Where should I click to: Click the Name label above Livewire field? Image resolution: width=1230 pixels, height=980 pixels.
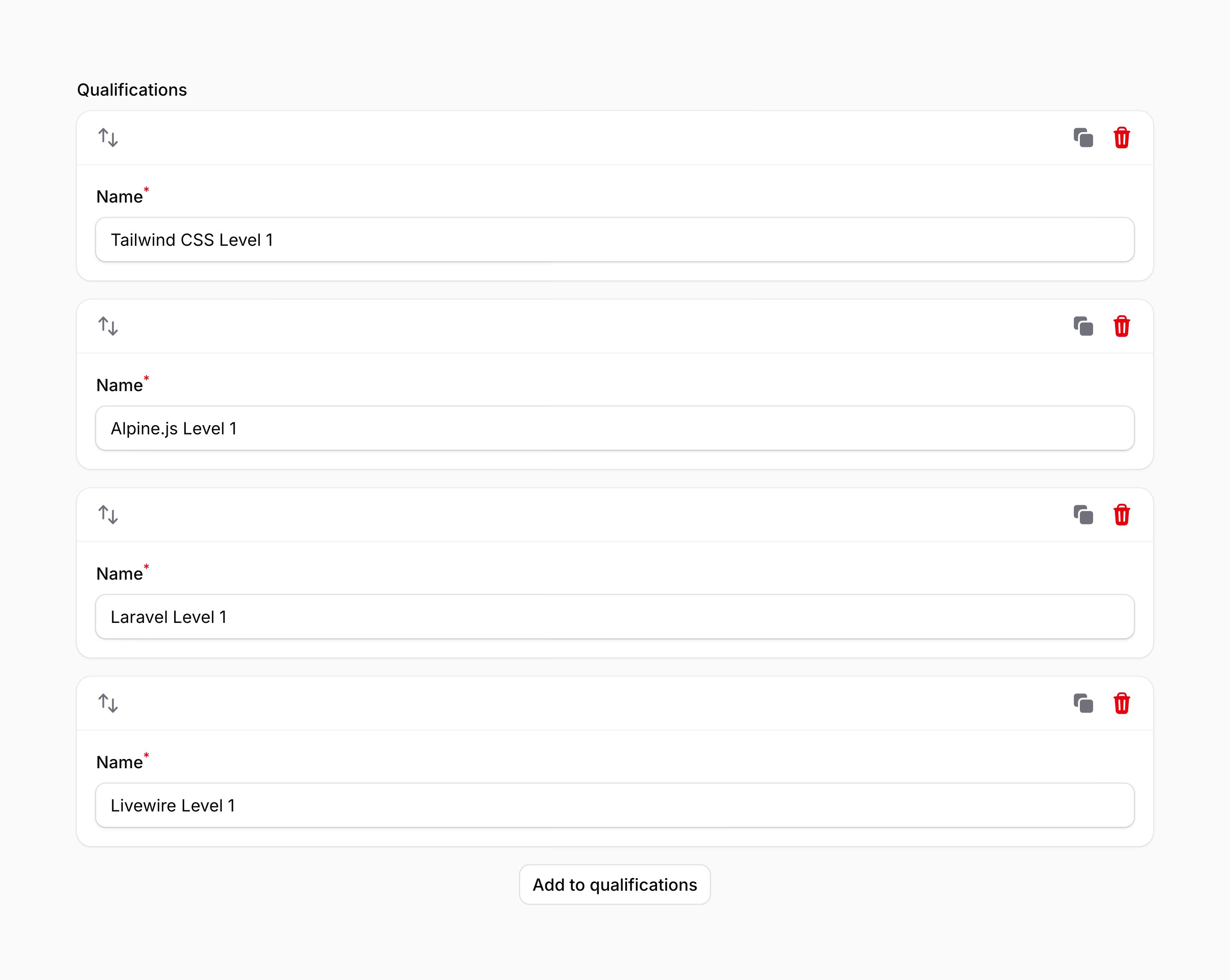click(x=119, y=762)
